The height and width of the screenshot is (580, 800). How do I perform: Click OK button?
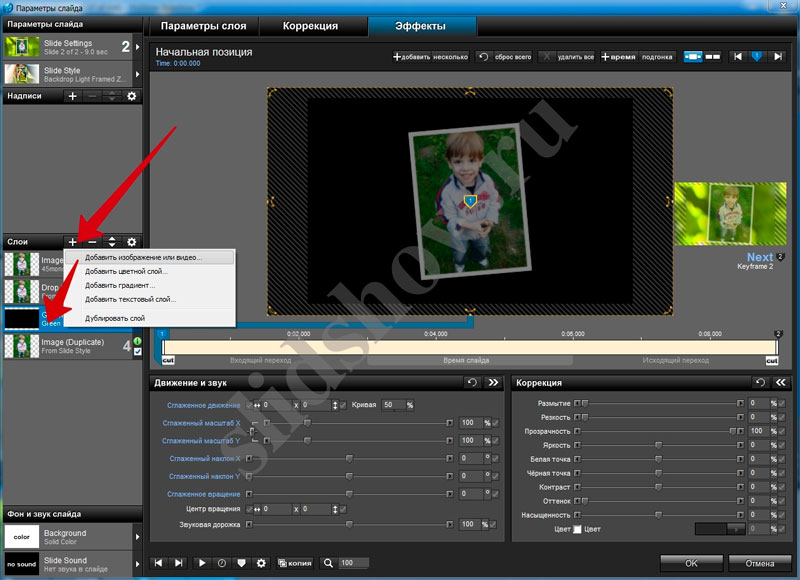pos(691,563)
